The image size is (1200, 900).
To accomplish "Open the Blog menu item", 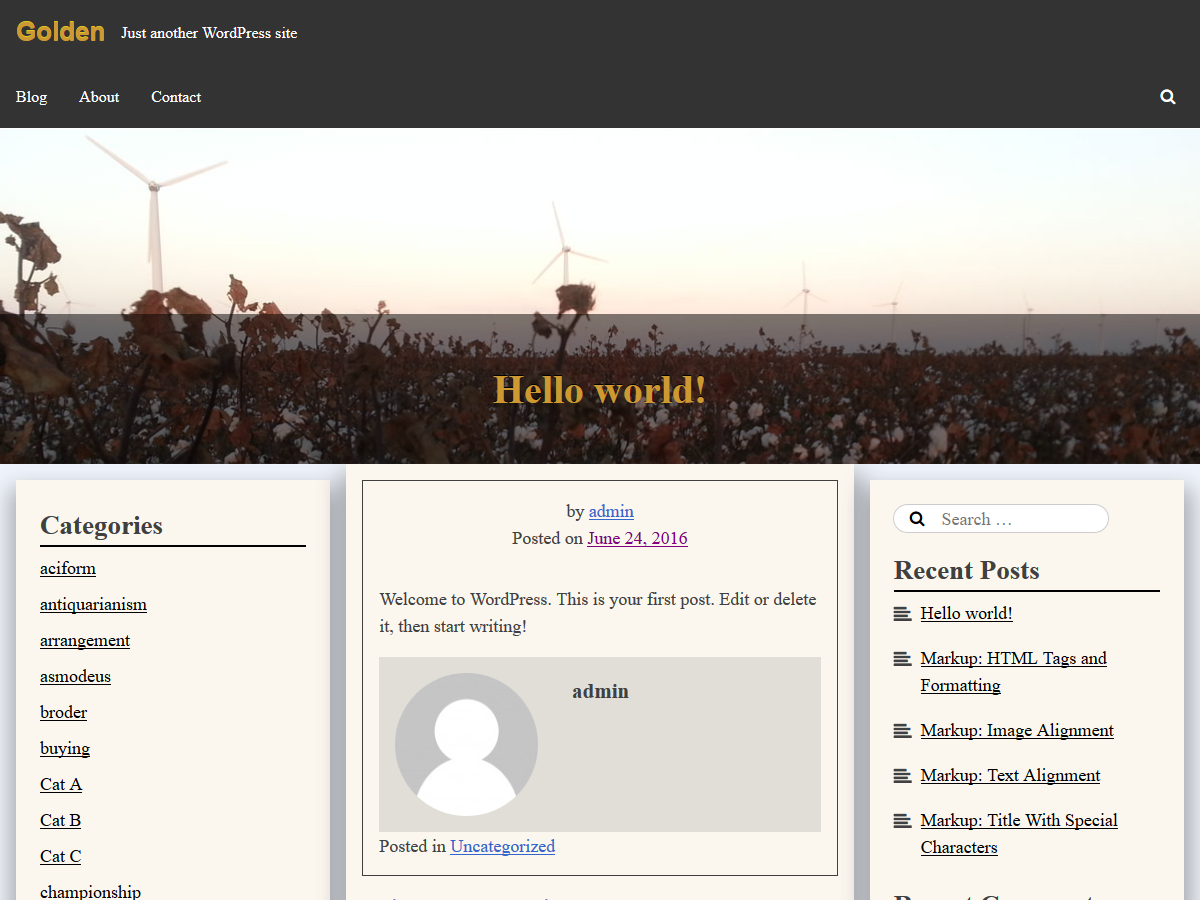I will click(31, 97).
